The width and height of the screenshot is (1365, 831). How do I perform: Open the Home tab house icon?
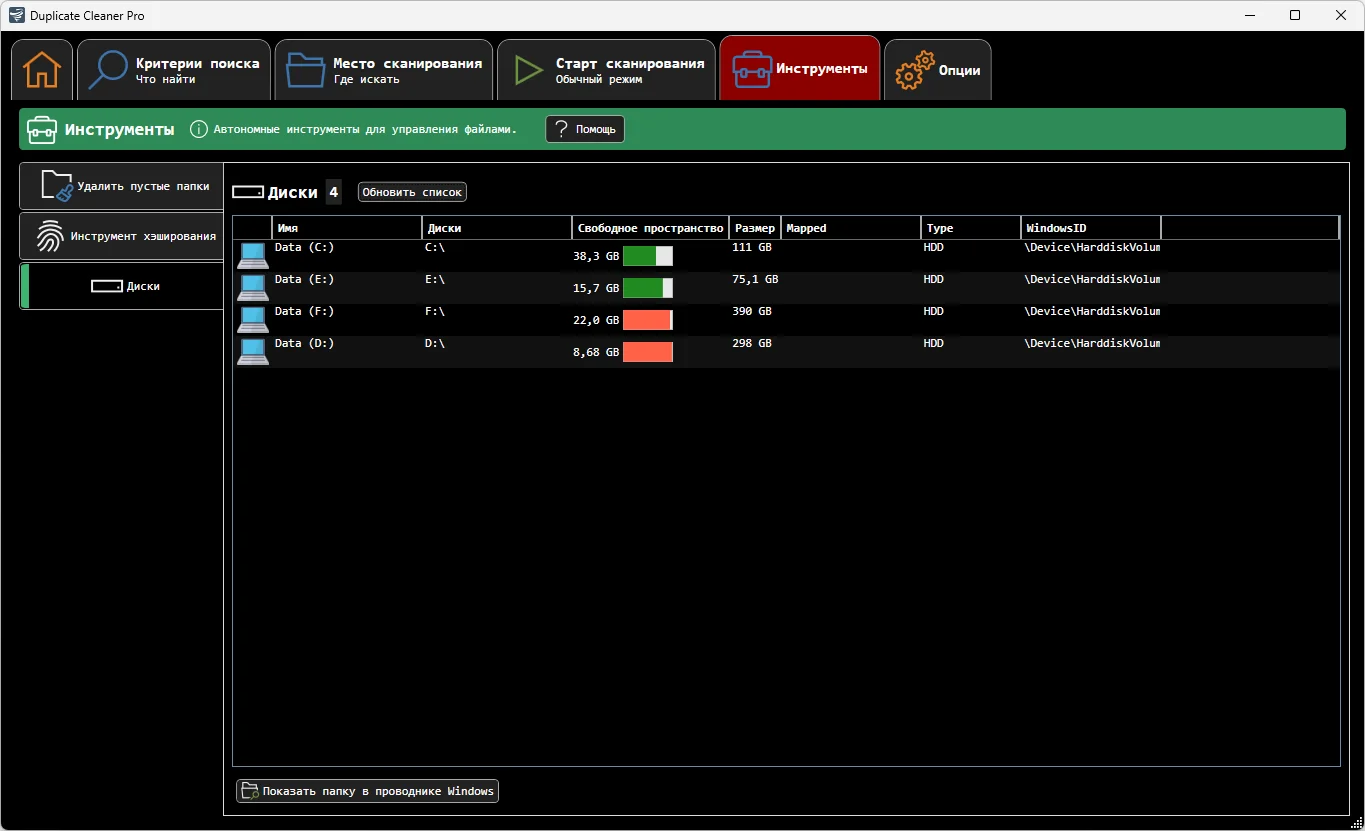tap(42, 70)
